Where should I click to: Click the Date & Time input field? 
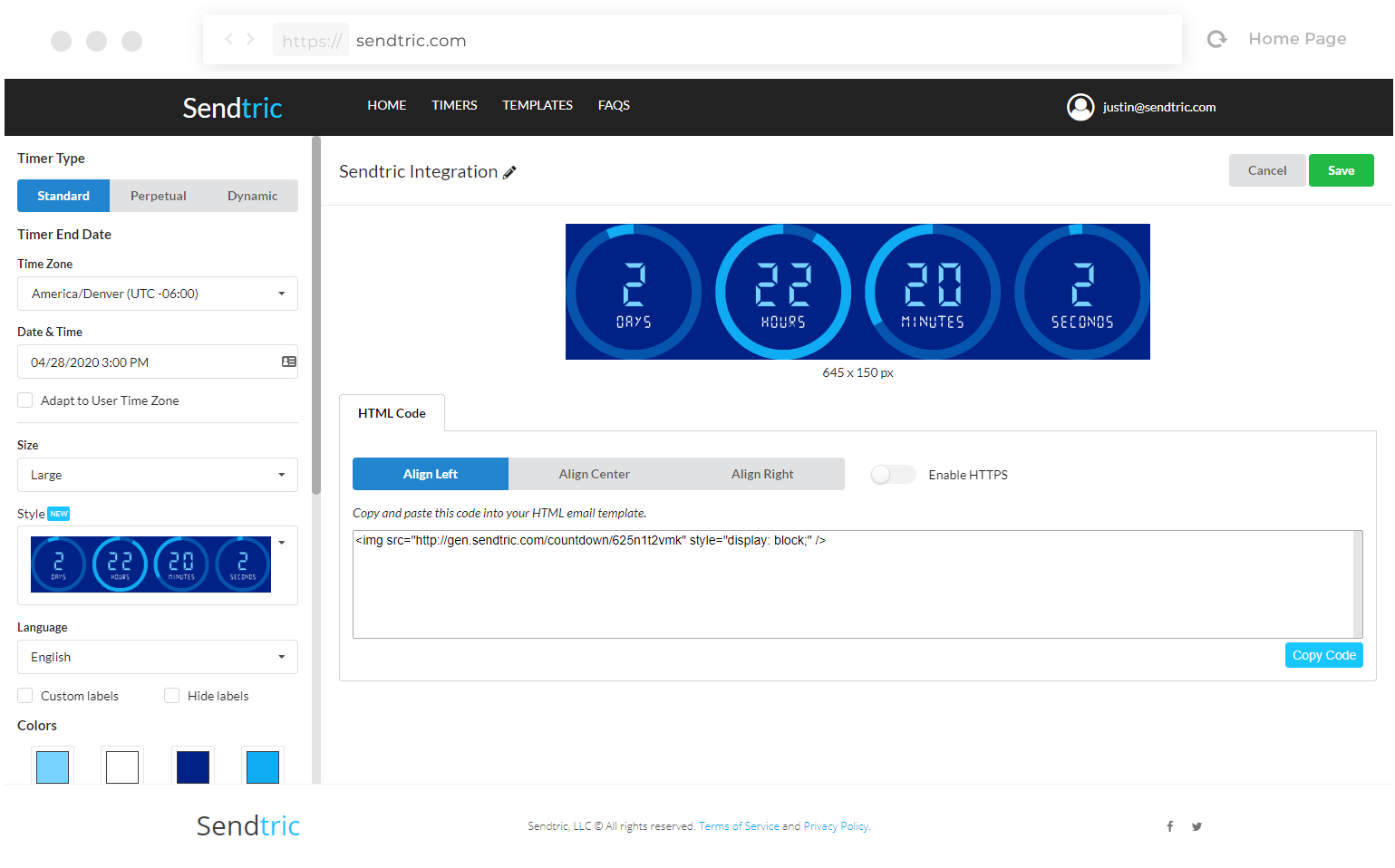pyautogui.click(x=158, y=362)
